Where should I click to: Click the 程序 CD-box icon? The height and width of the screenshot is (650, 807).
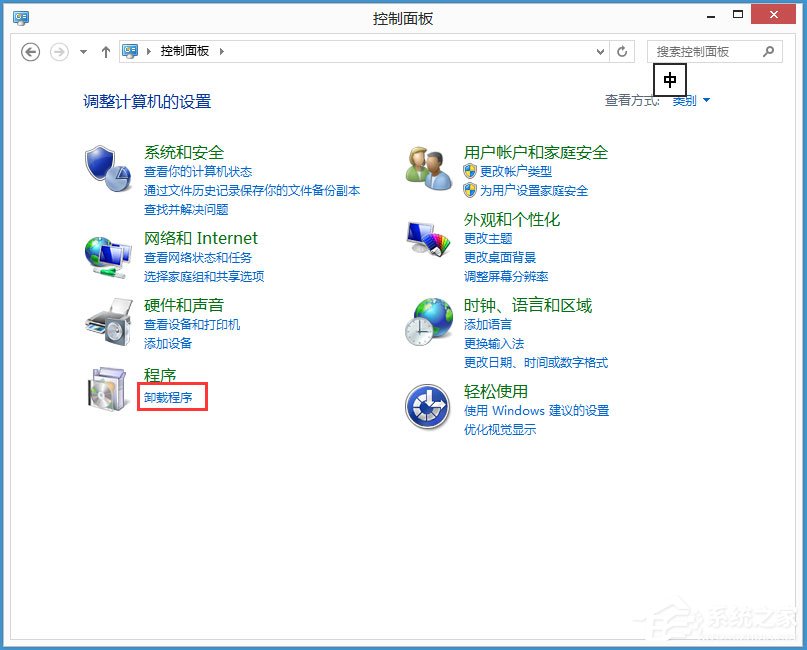108,390
